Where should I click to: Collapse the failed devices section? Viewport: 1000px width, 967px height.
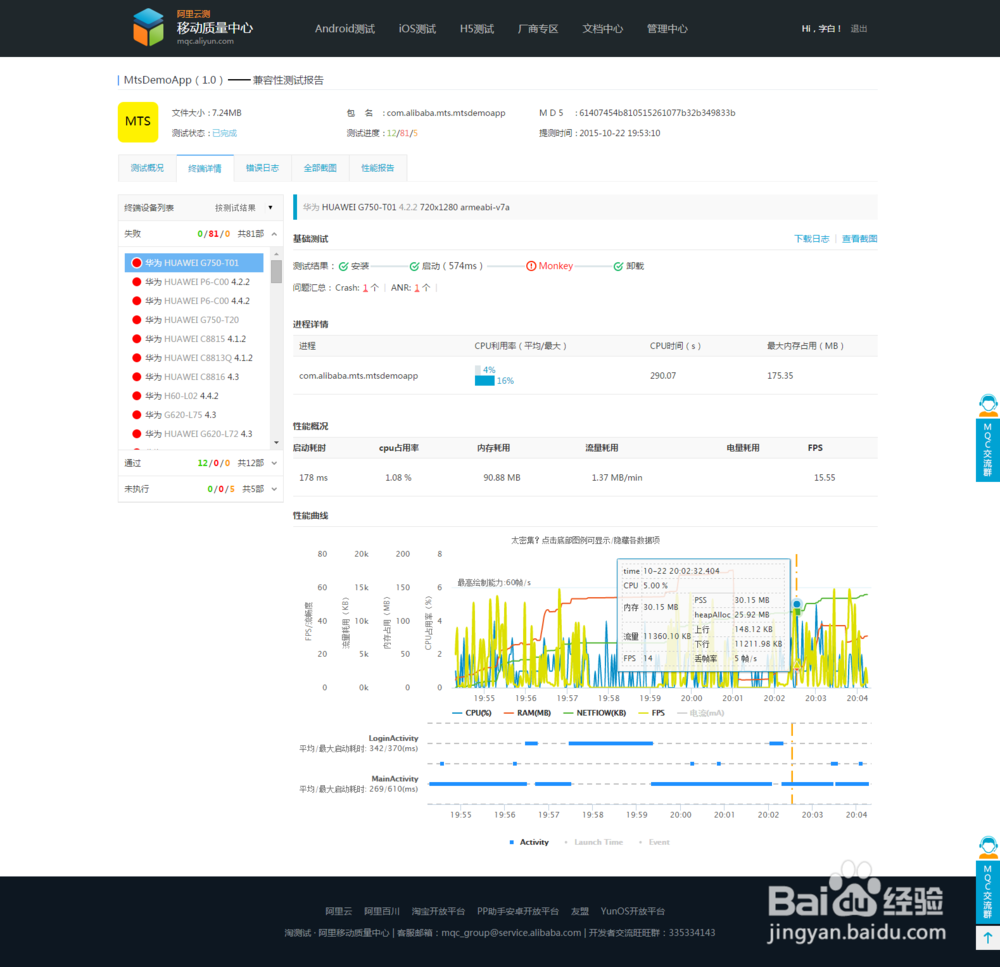click(274, 234)
